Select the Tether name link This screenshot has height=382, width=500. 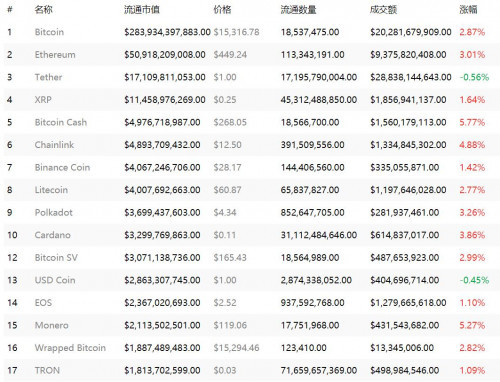tap(48, 77)
